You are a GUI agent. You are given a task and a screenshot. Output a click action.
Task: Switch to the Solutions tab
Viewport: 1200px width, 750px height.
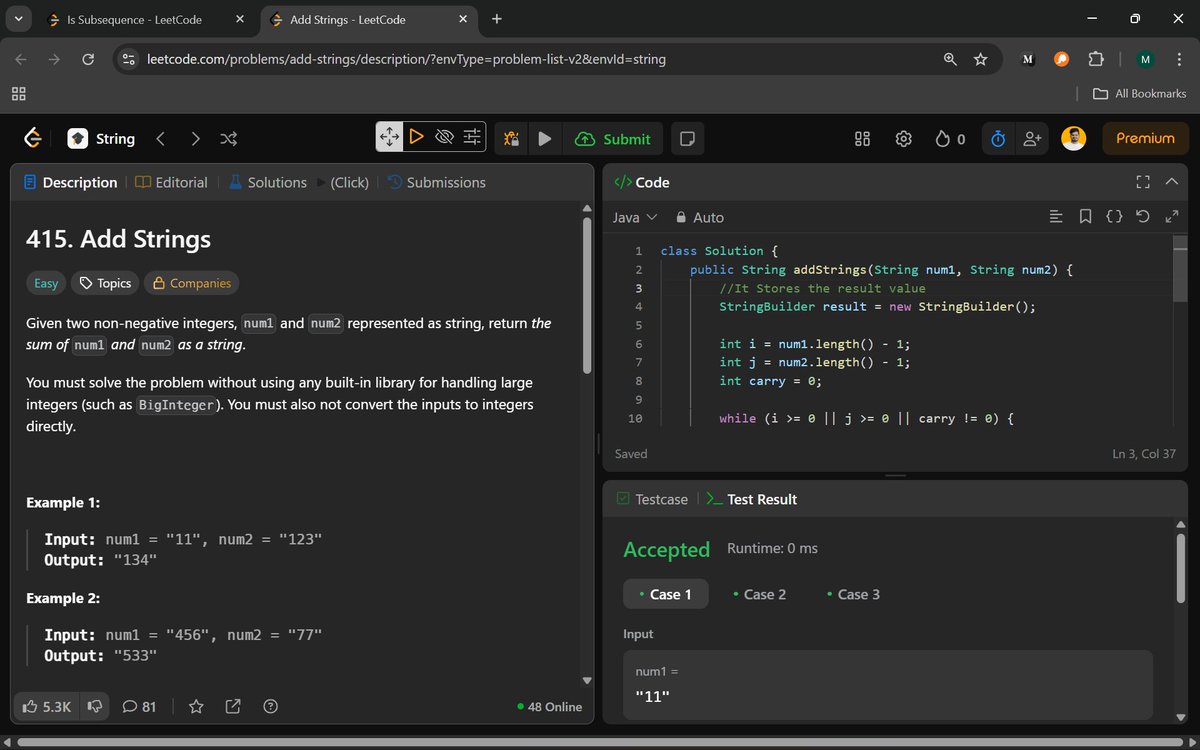[267, 182]
